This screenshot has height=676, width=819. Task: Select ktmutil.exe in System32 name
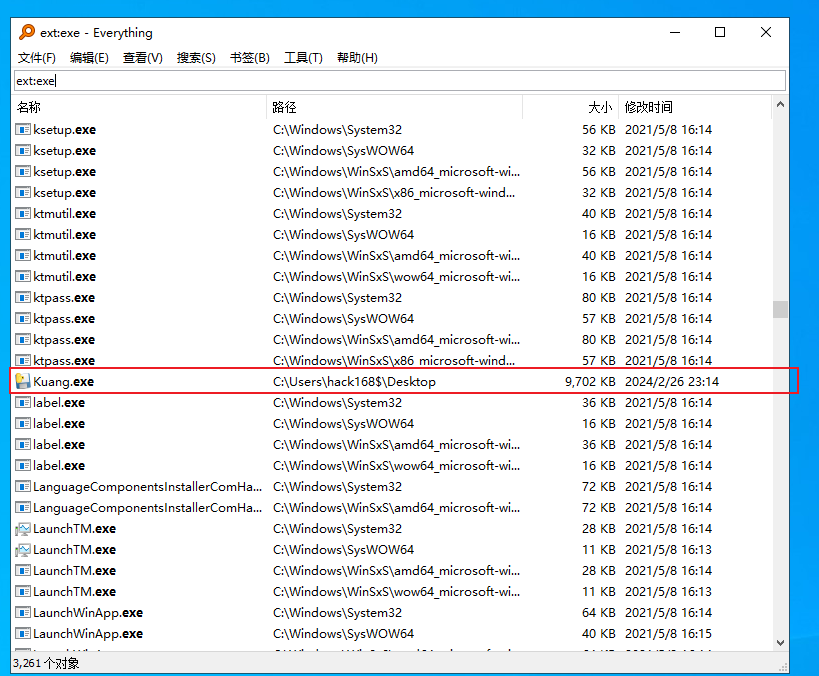click(x=65, y=214)
